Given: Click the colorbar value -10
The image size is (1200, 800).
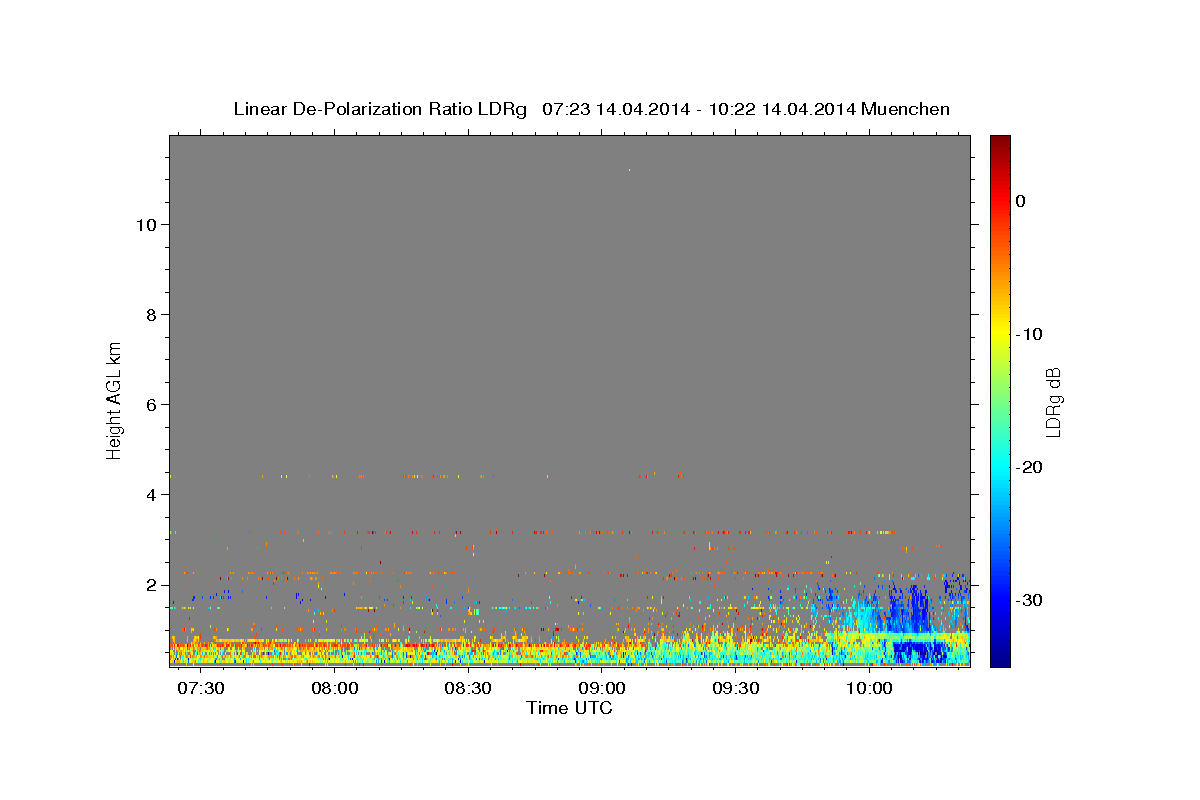Looking at the screenshot, I should pyautogui.click(x=1030, y=334).
